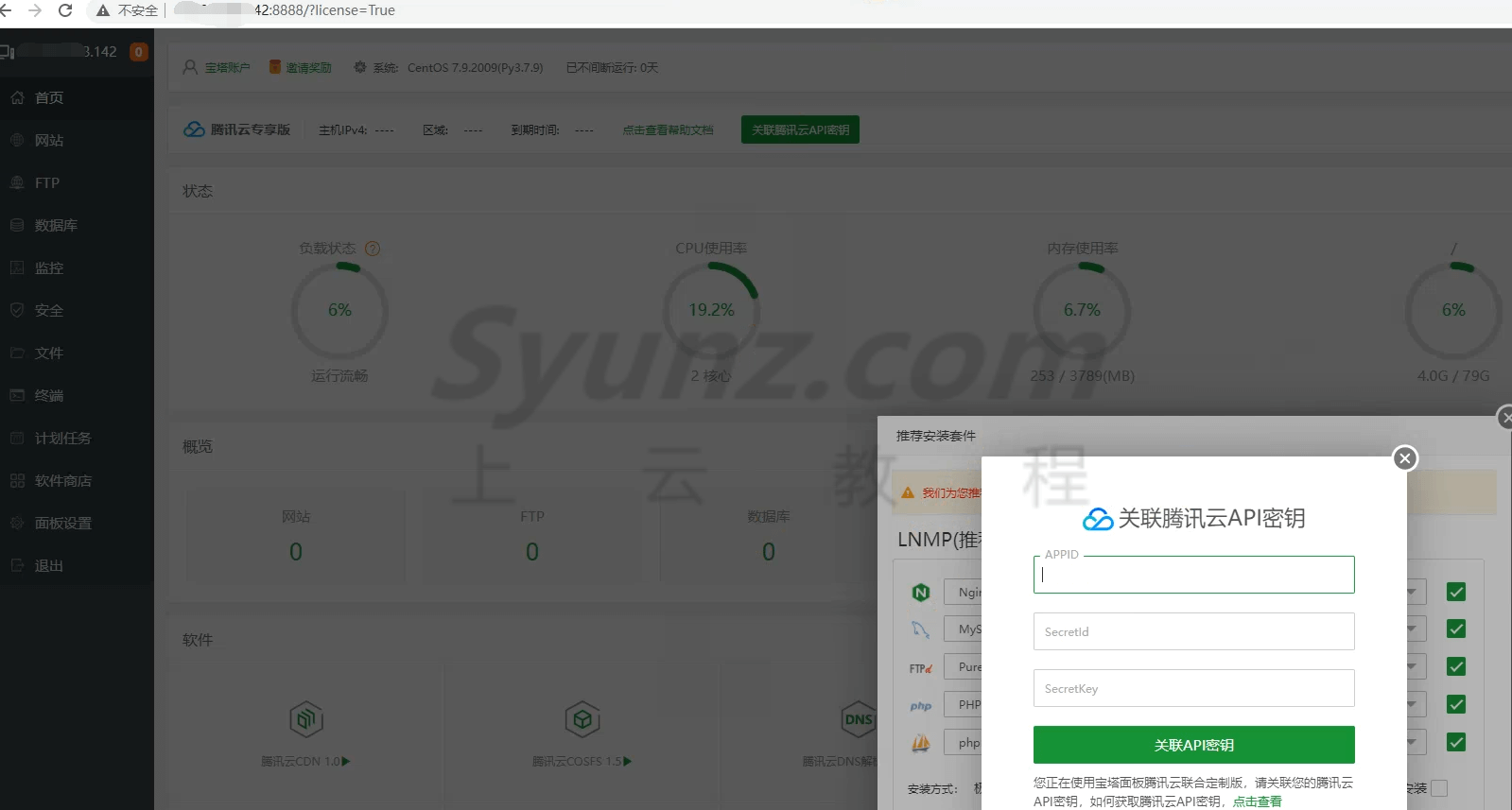Click the disk usage gauge for /
The height and width of the screenshot is (810, 1512).
coord(1453,310)
